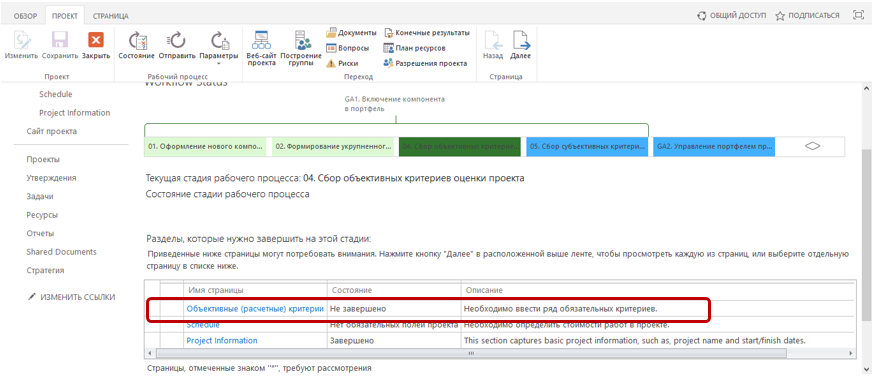Go to Документы
874x376 pixels.
point(351,32)
